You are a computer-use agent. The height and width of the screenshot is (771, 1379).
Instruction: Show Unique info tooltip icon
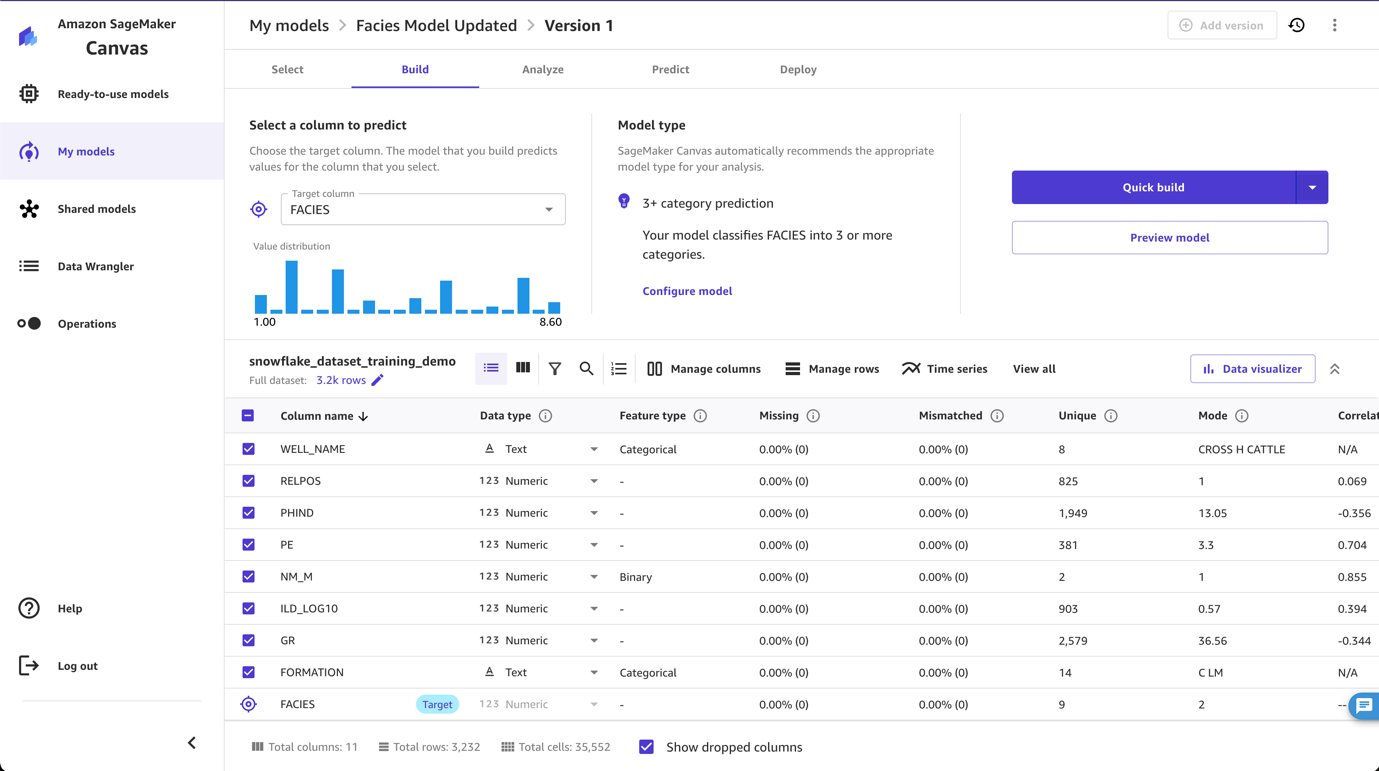click(x=1111, y=416)
